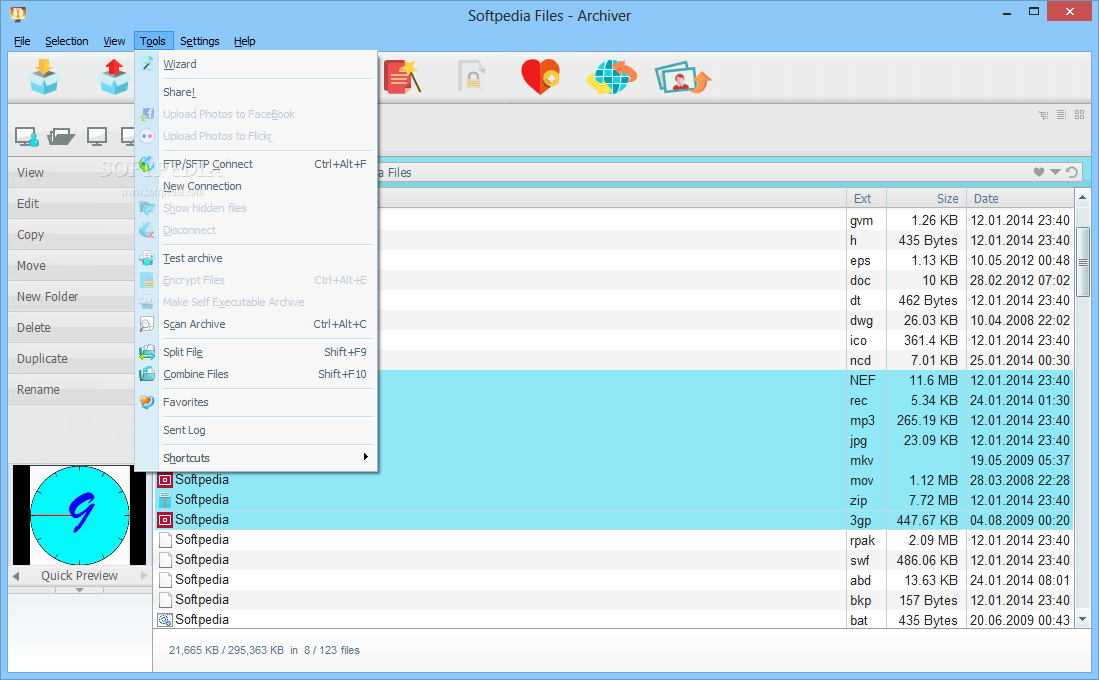Screen dimensions: 1099x680
Task: Open the Selection menu
Action: 67,41
